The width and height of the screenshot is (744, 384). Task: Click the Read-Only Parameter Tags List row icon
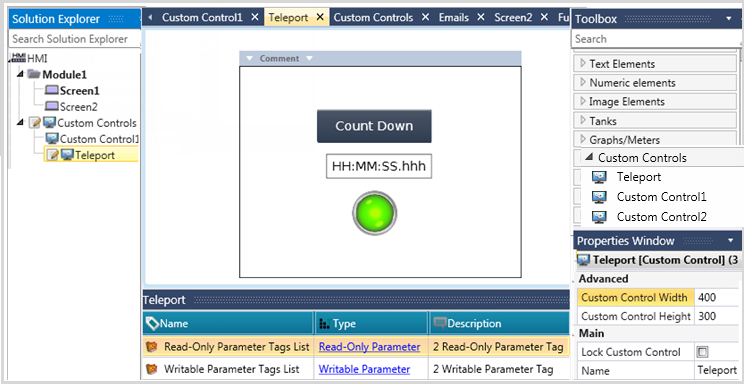tap(152, 347)
